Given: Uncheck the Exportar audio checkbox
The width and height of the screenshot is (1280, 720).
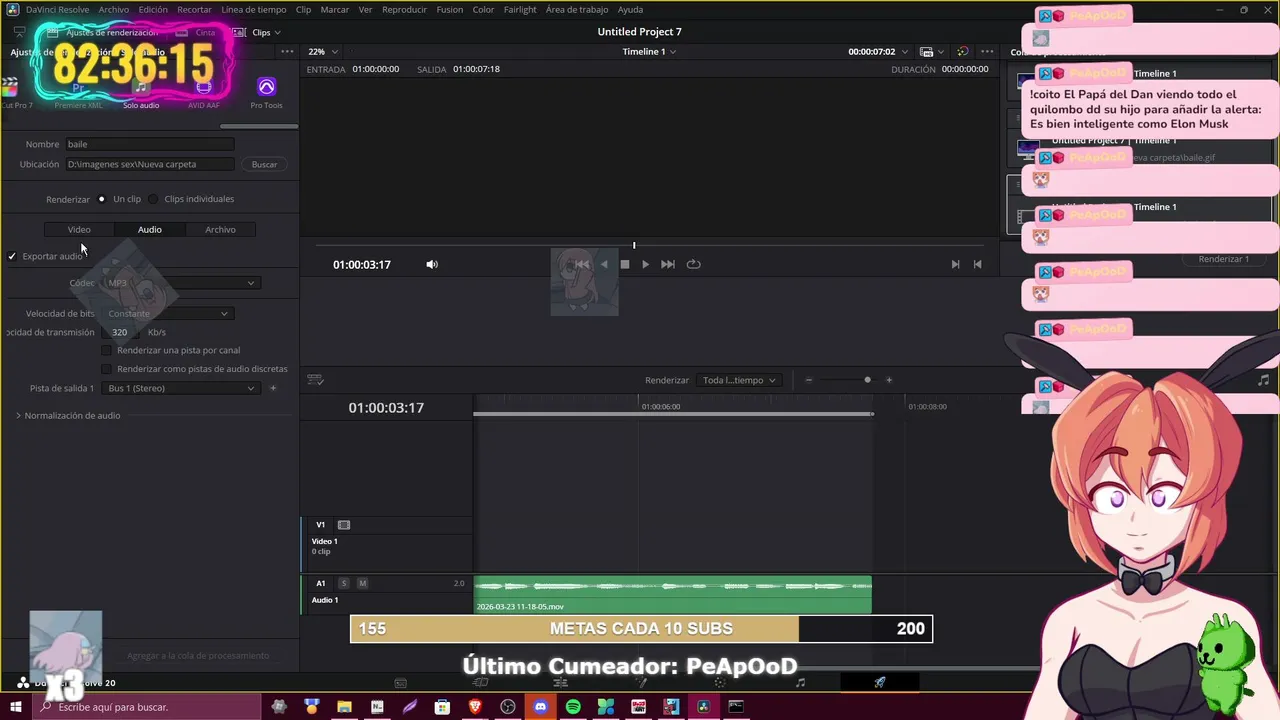Looking at the screenshot, I should click(x=12, y=256).
